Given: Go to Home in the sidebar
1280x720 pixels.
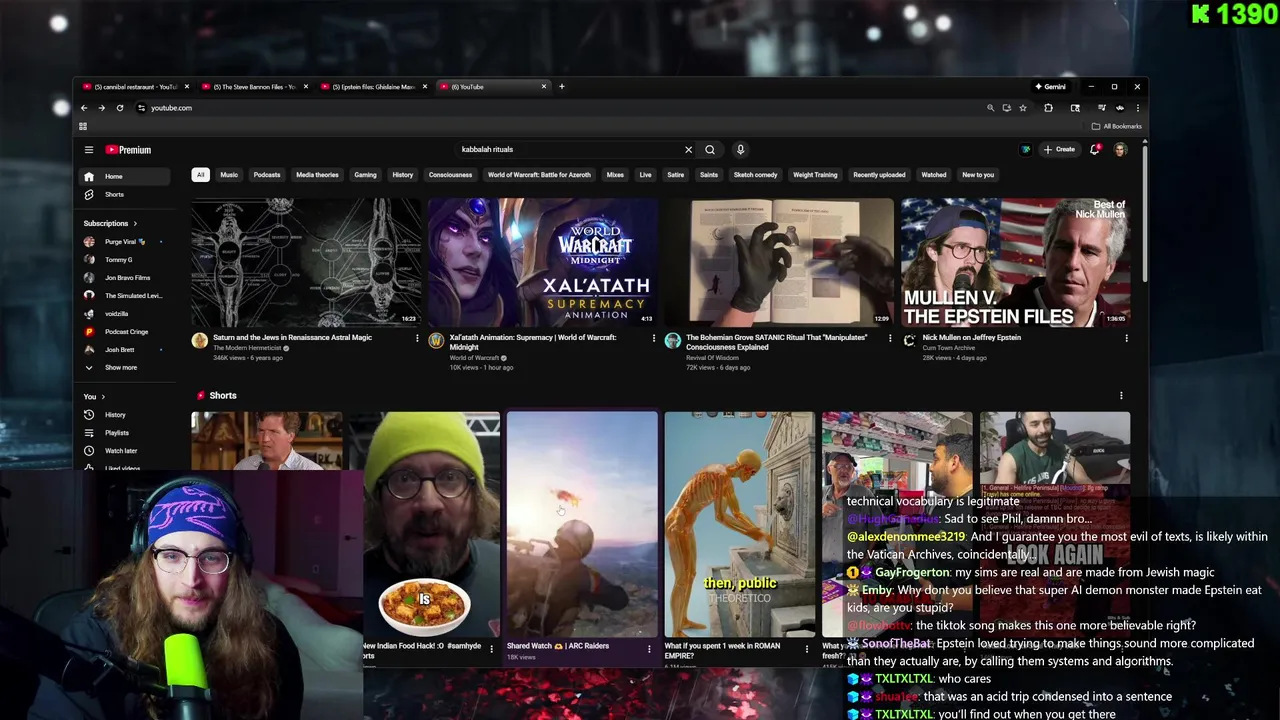Looking at the screenshot, I should pyautogui.click(x=125, y=177).
